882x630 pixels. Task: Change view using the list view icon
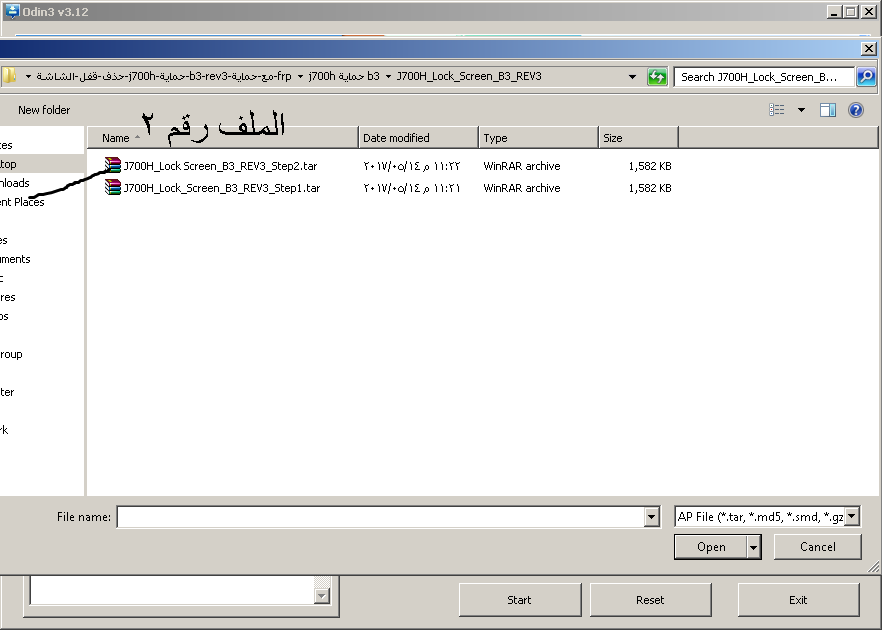tap(777, 110)
